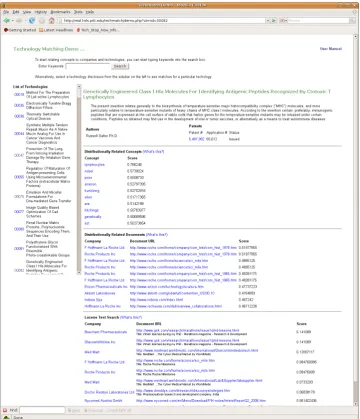Open the 'genetically' concept link
360x419 pixels.
pyautogui.click(x=93, y=217)
